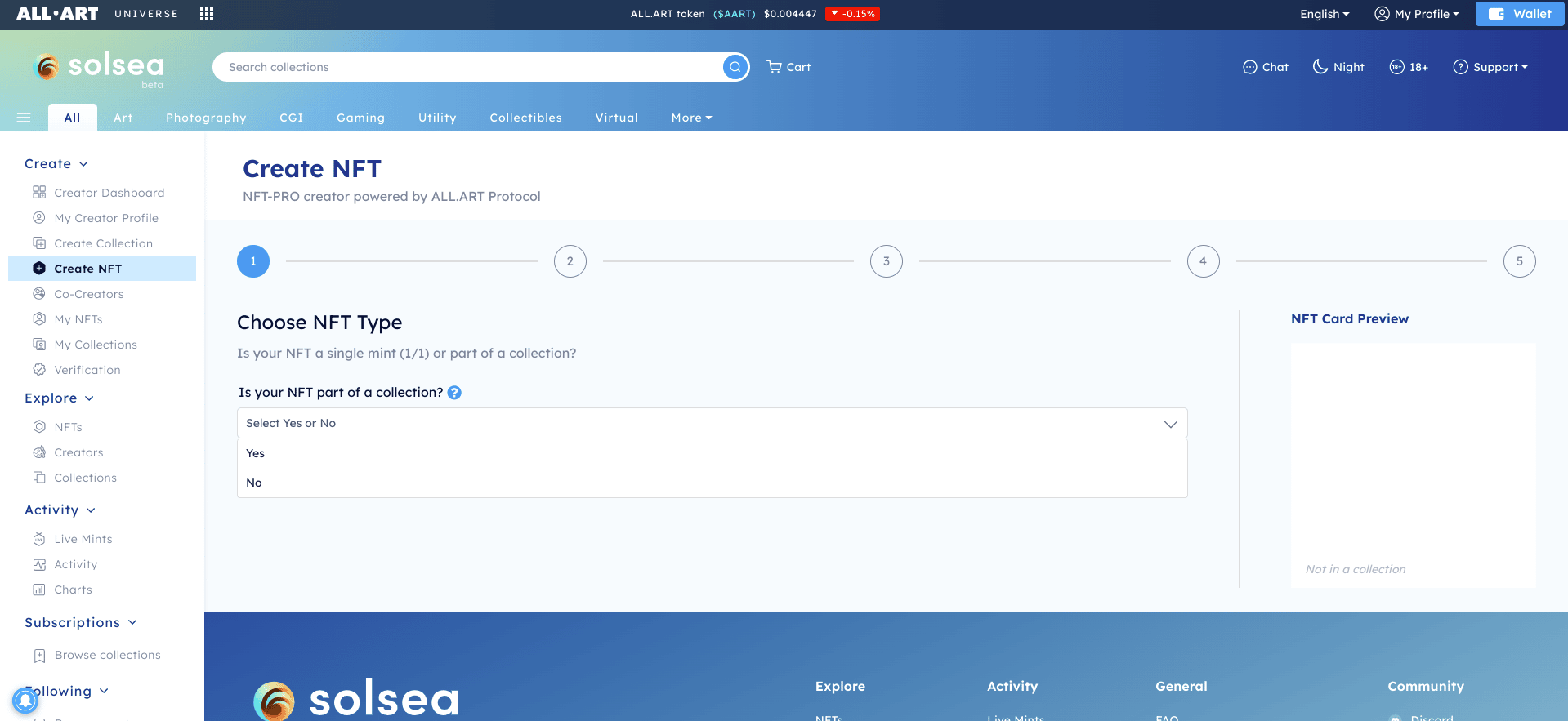The width and height of the screenshot is (1568, 721).
Task: Open My Creator Profile link text
Action: [106, 218]
